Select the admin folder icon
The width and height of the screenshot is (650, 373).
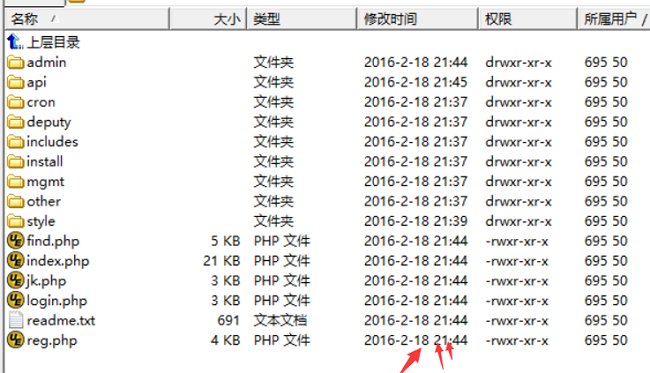[x=15, y=62]
